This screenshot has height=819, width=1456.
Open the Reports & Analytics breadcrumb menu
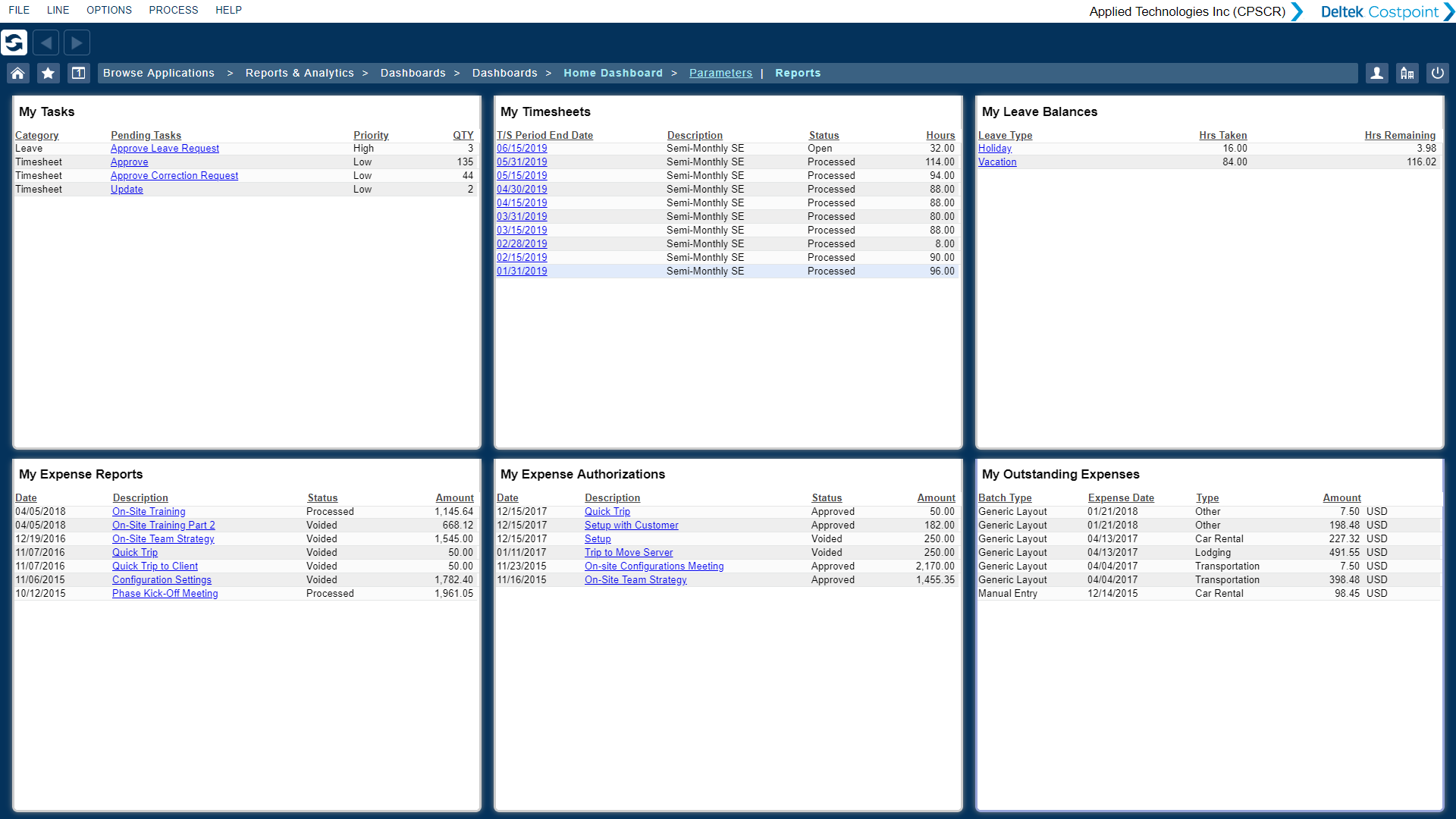pyautogui.click(x=300, y=73)
